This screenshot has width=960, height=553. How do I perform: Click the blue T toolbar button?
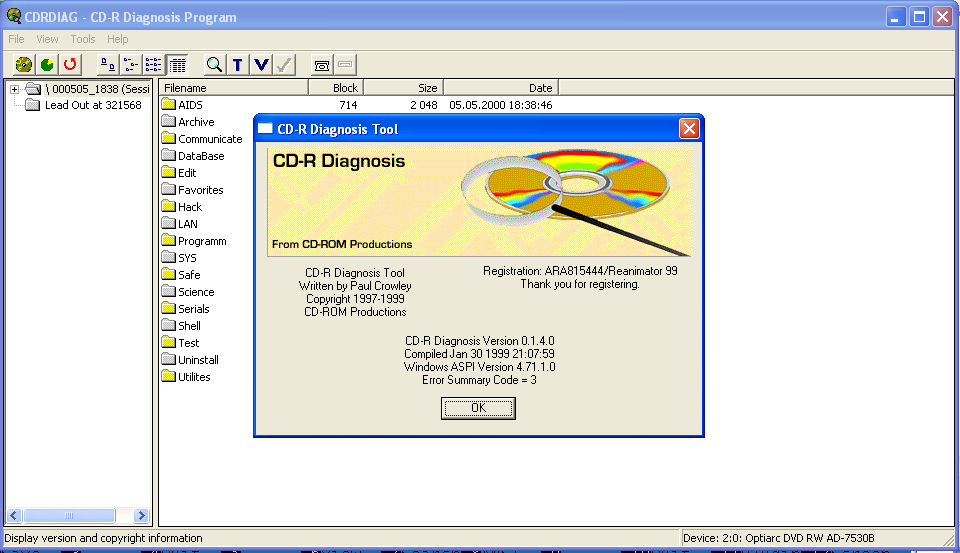[238, 65]
